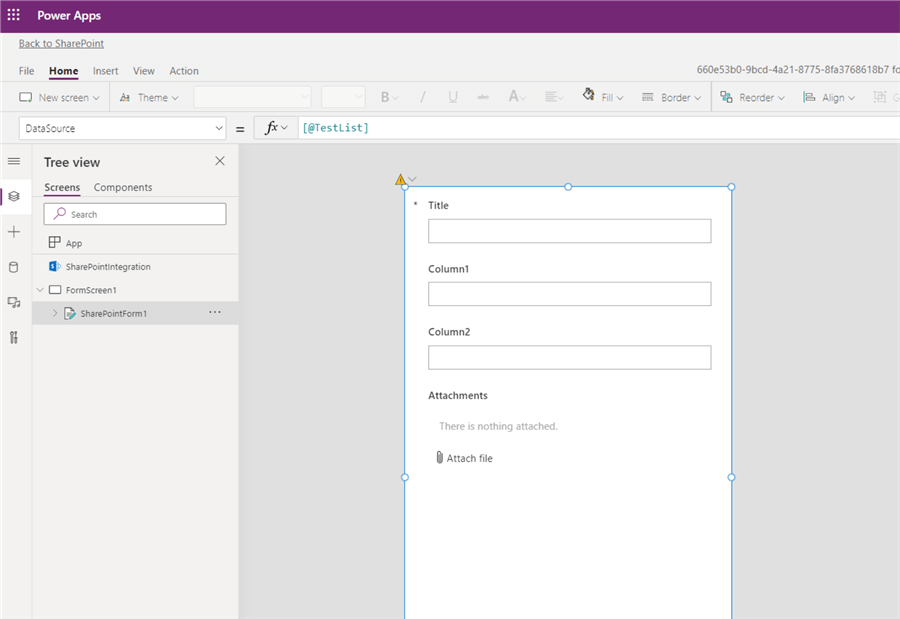Image resolution: width=900 pixels, height=619 pixels.
Task: Click the search magnifier icon
Action: (x=60, y=214)
